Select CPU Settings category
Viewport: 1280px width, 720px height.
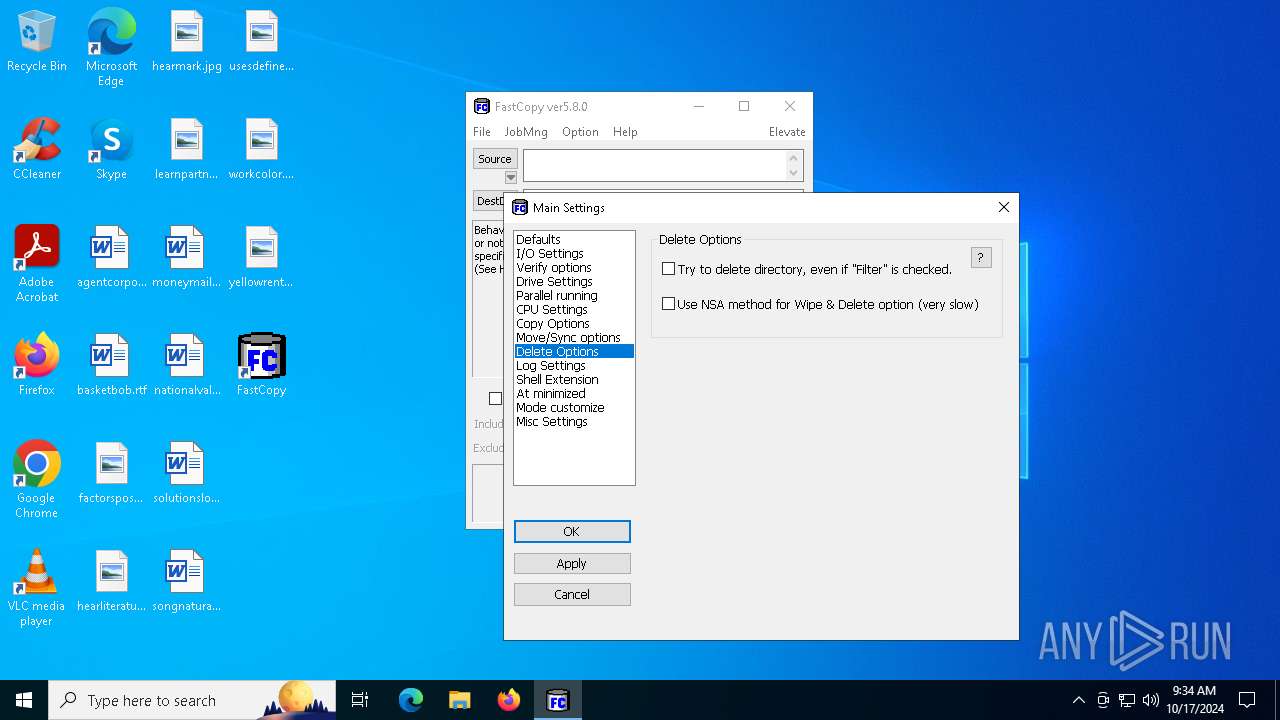[x=574, y=309]
